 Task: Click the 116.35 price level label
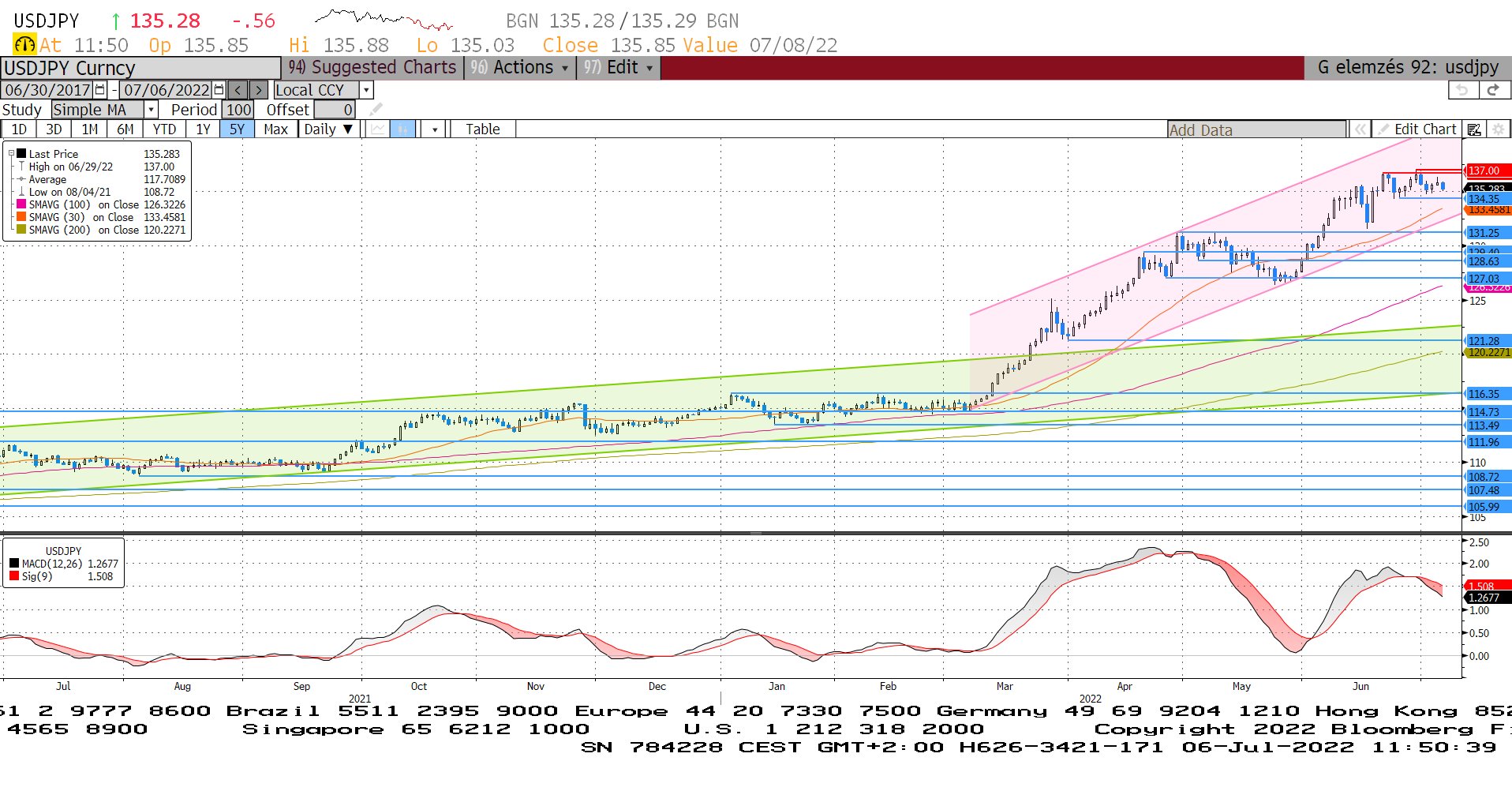pos(1488,394)
